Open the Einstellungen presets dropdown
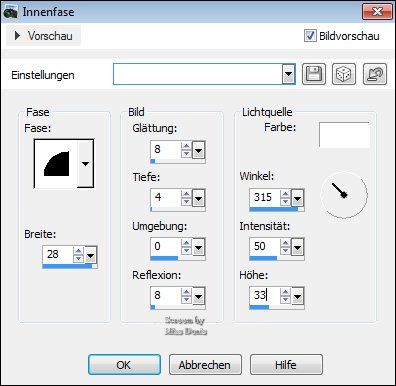The height and width of the screenshot is (386, 396). tap(288, 74)
